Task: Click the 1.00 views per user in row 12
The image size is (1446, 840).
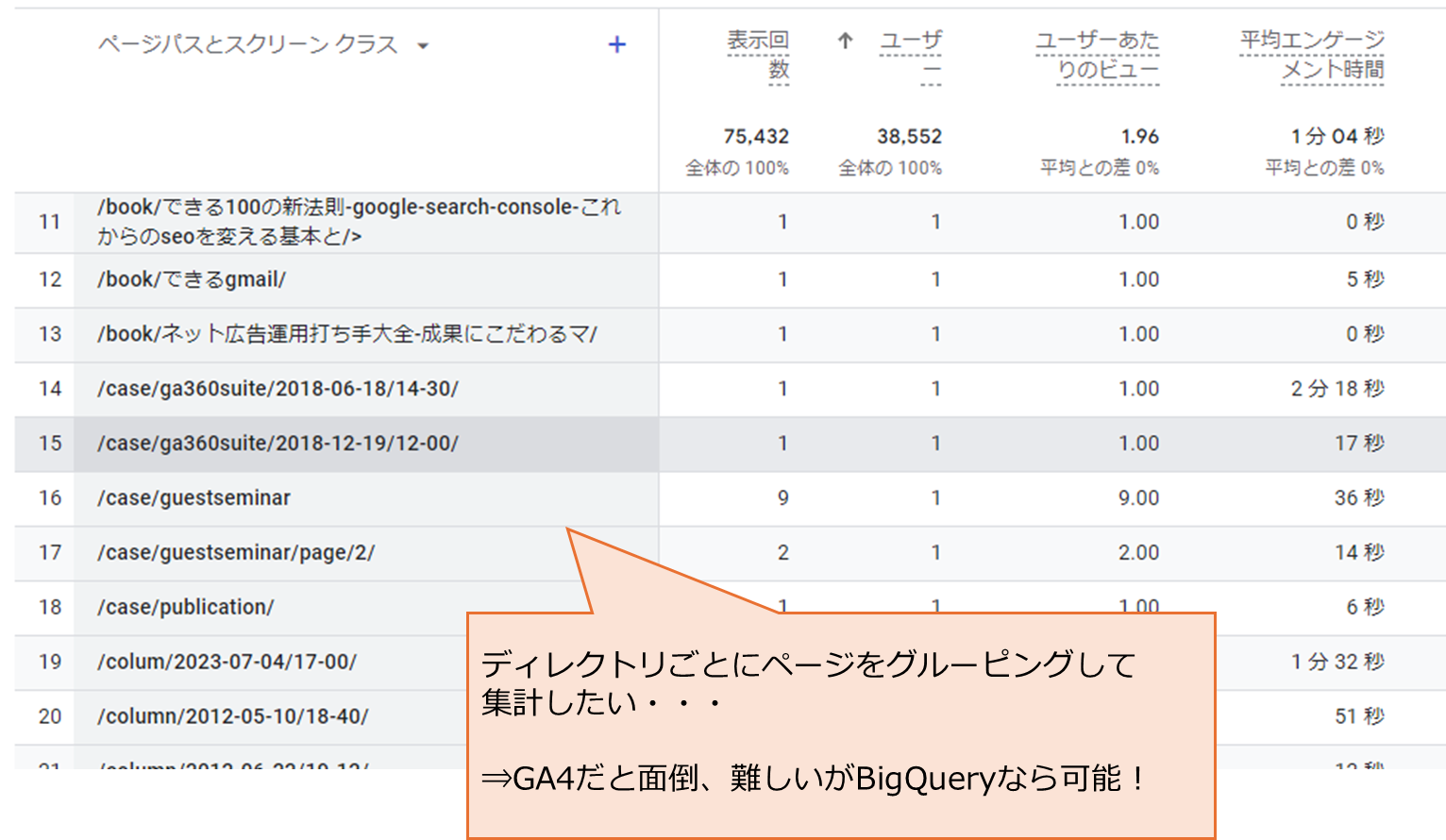Action: point(1139,279)
